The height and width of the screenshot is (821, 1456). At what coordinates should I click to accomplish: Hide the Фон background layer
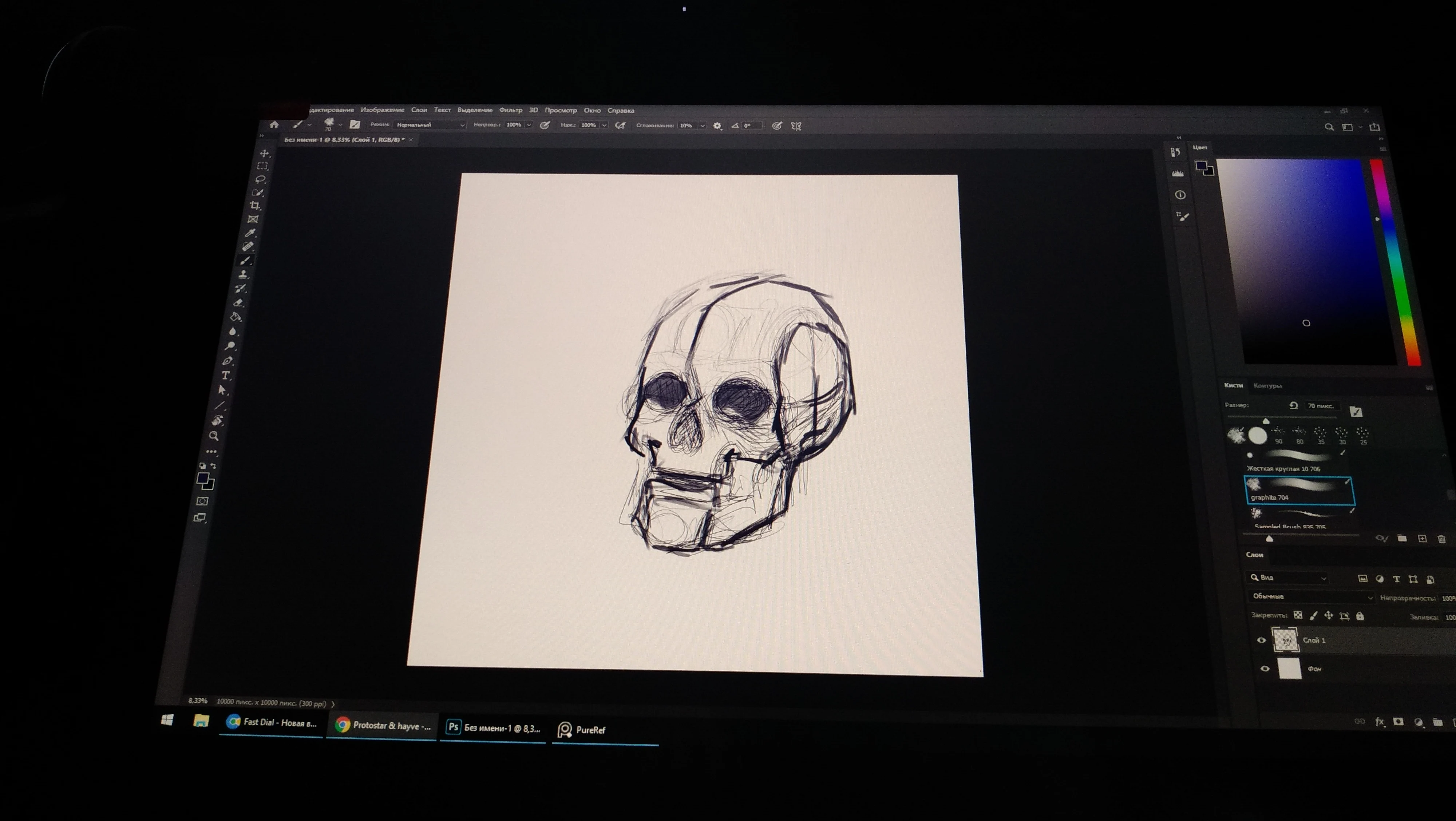click(1265, 669)
